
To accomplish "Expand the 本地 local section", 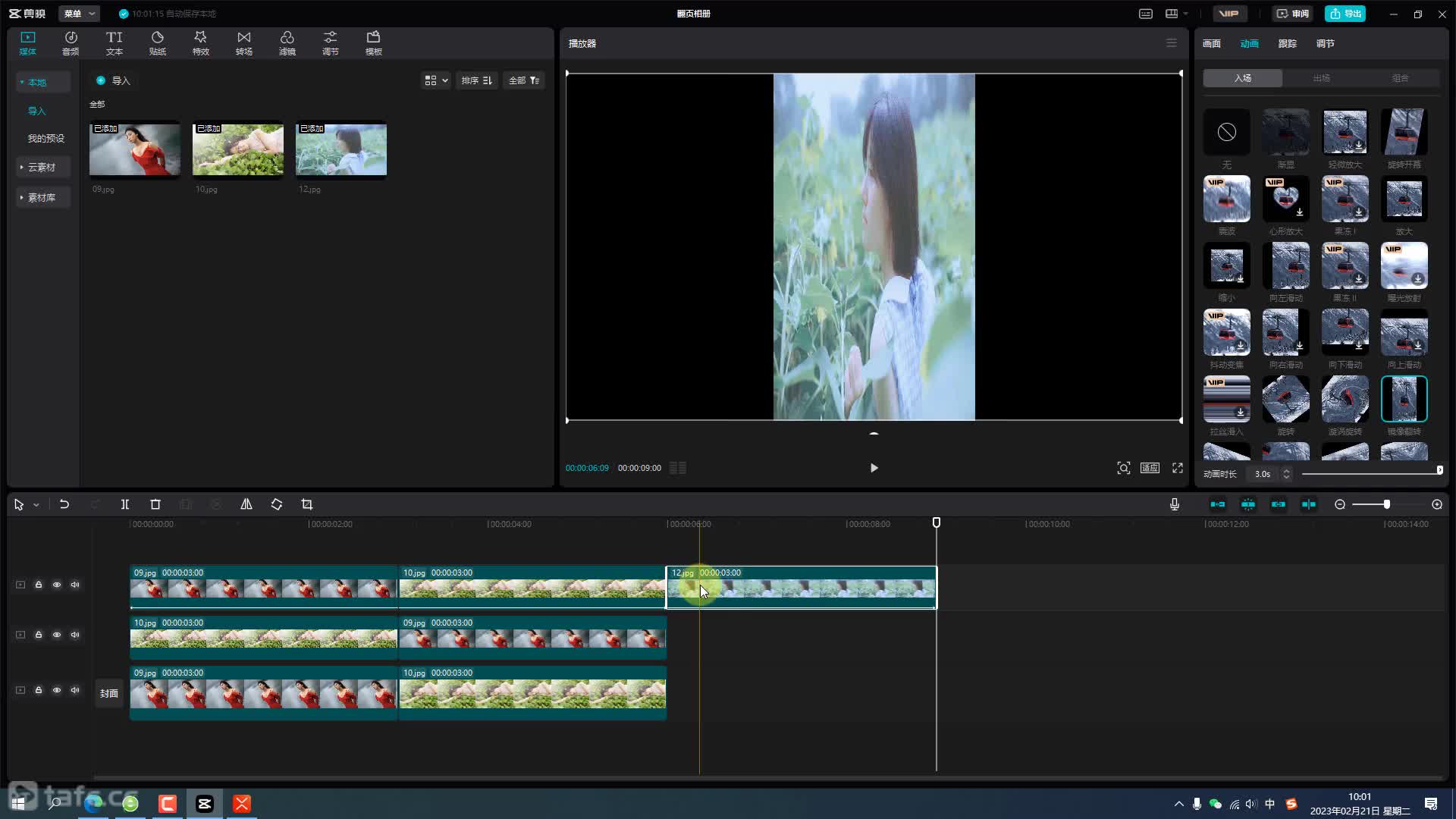I will coord(42,82).
